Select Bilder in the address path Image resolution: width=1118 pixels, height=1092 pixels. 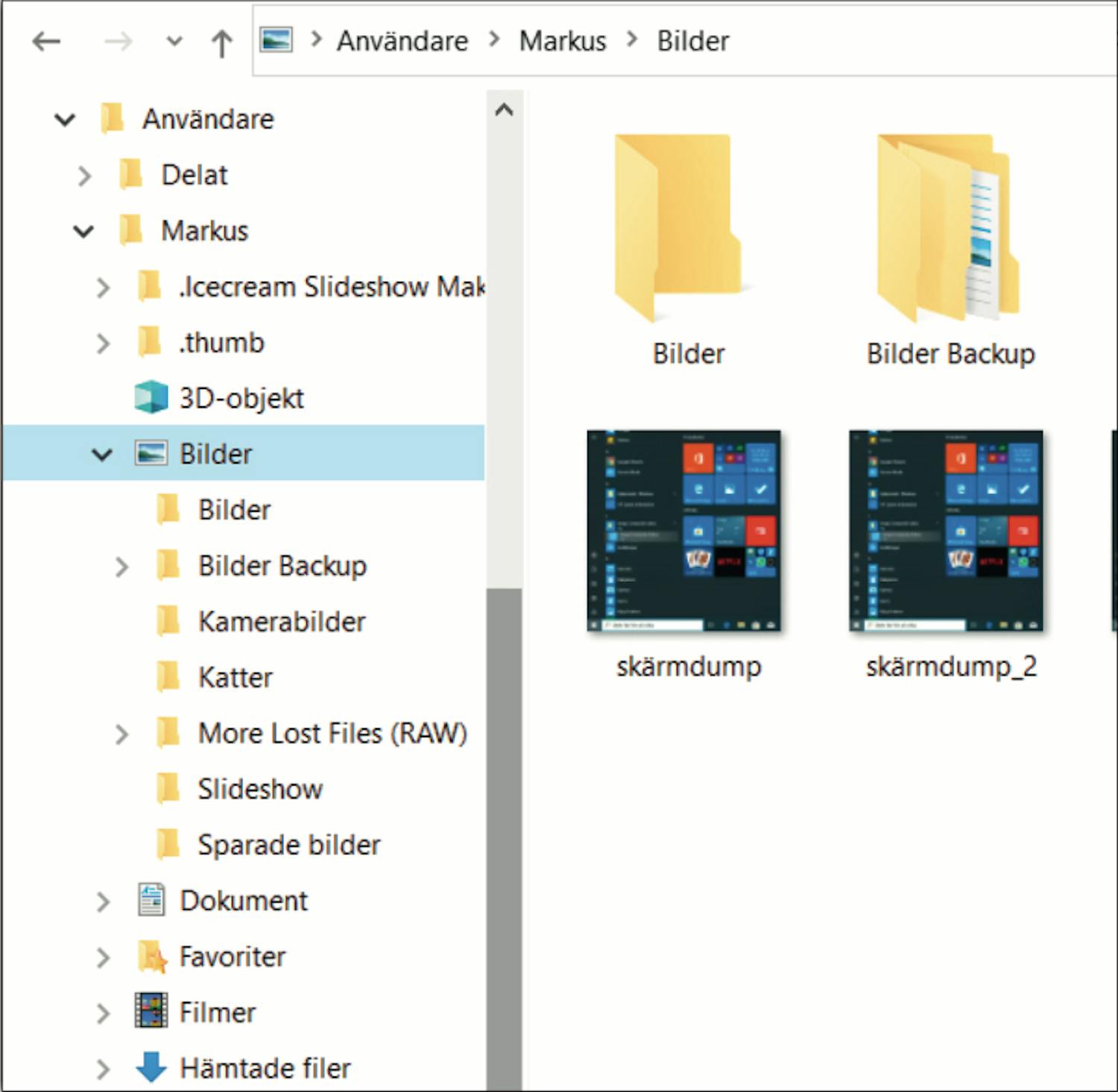tap(692, 41)
